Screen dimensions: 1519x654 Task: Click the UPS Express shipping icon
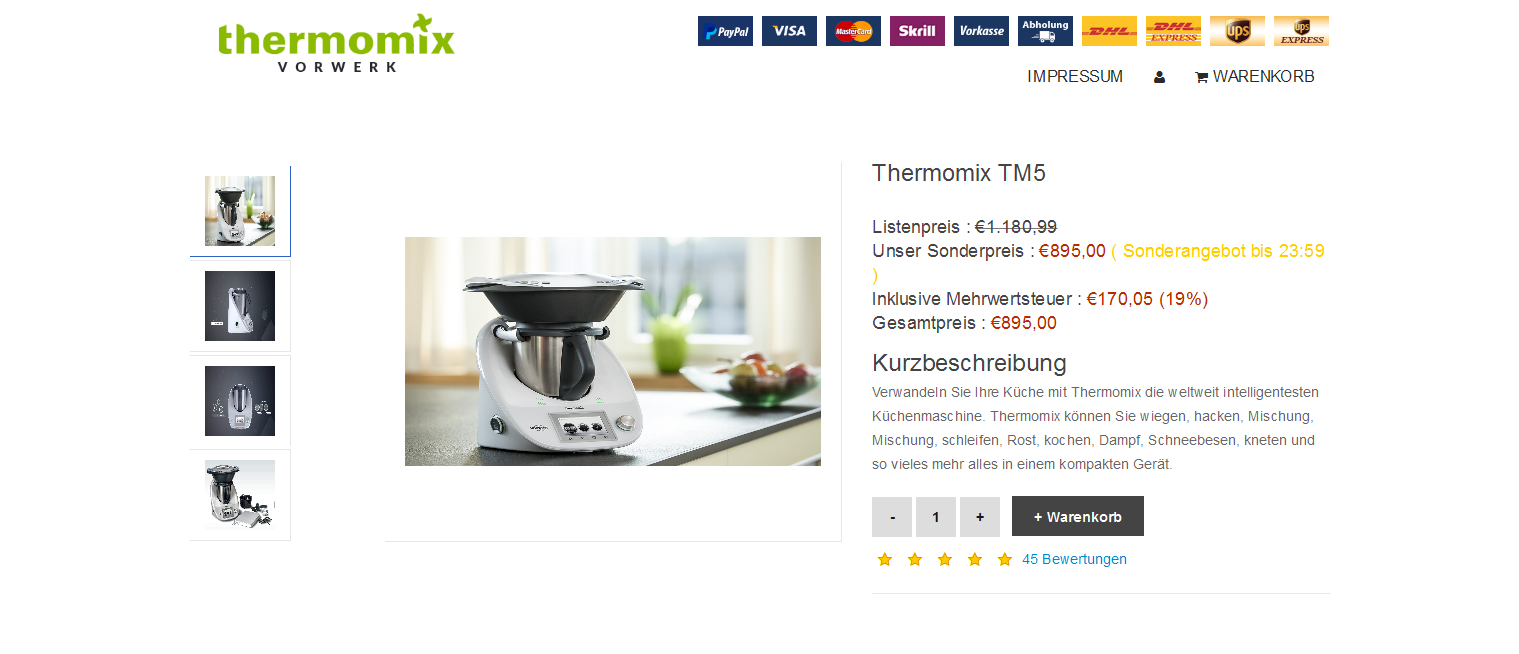(x=1301, y=31)
